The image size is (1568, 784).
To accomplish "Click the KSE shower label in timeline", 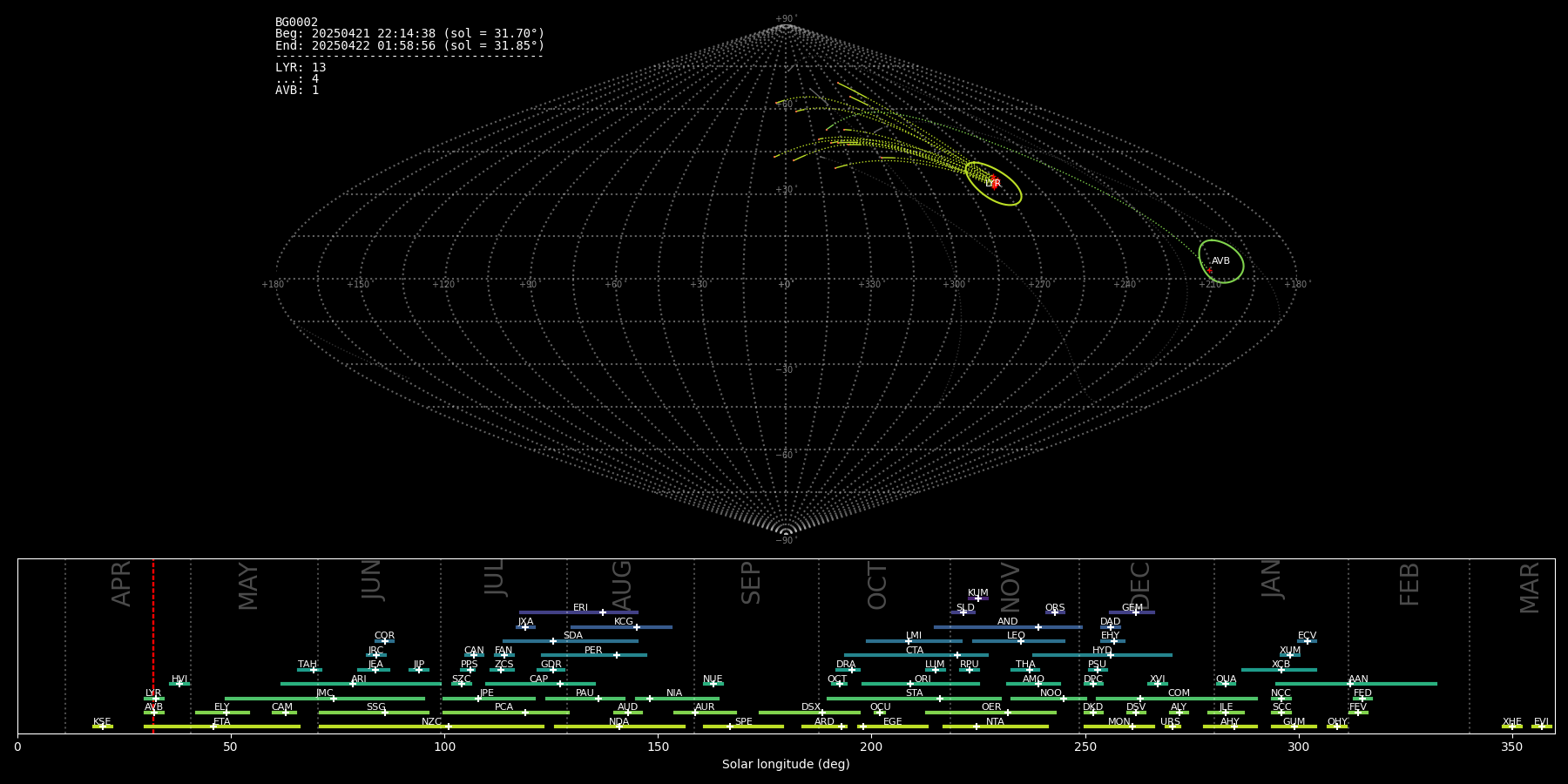I will pos(102,722).
